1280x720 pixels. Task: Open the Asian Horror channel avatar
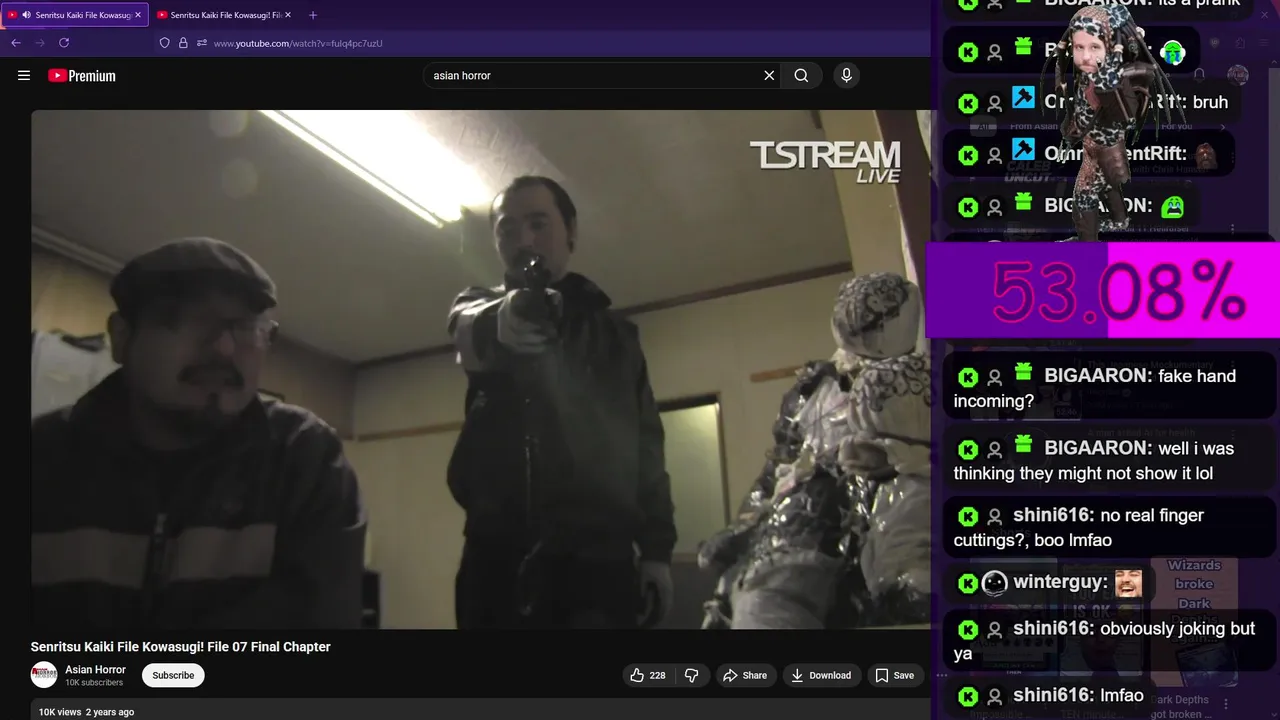pyautogui.click(x=44, y=675)
